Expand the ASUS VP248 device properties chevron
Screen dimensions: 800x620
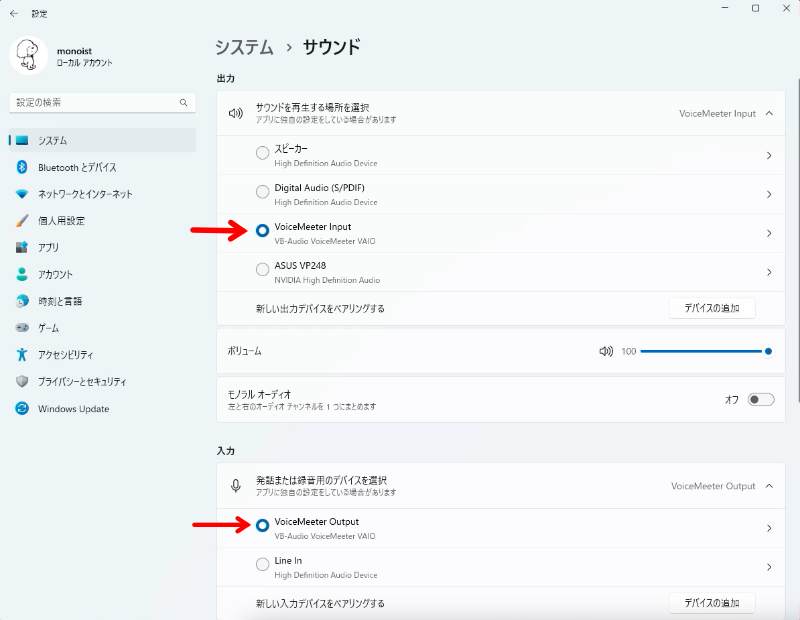tap(768, 269)
